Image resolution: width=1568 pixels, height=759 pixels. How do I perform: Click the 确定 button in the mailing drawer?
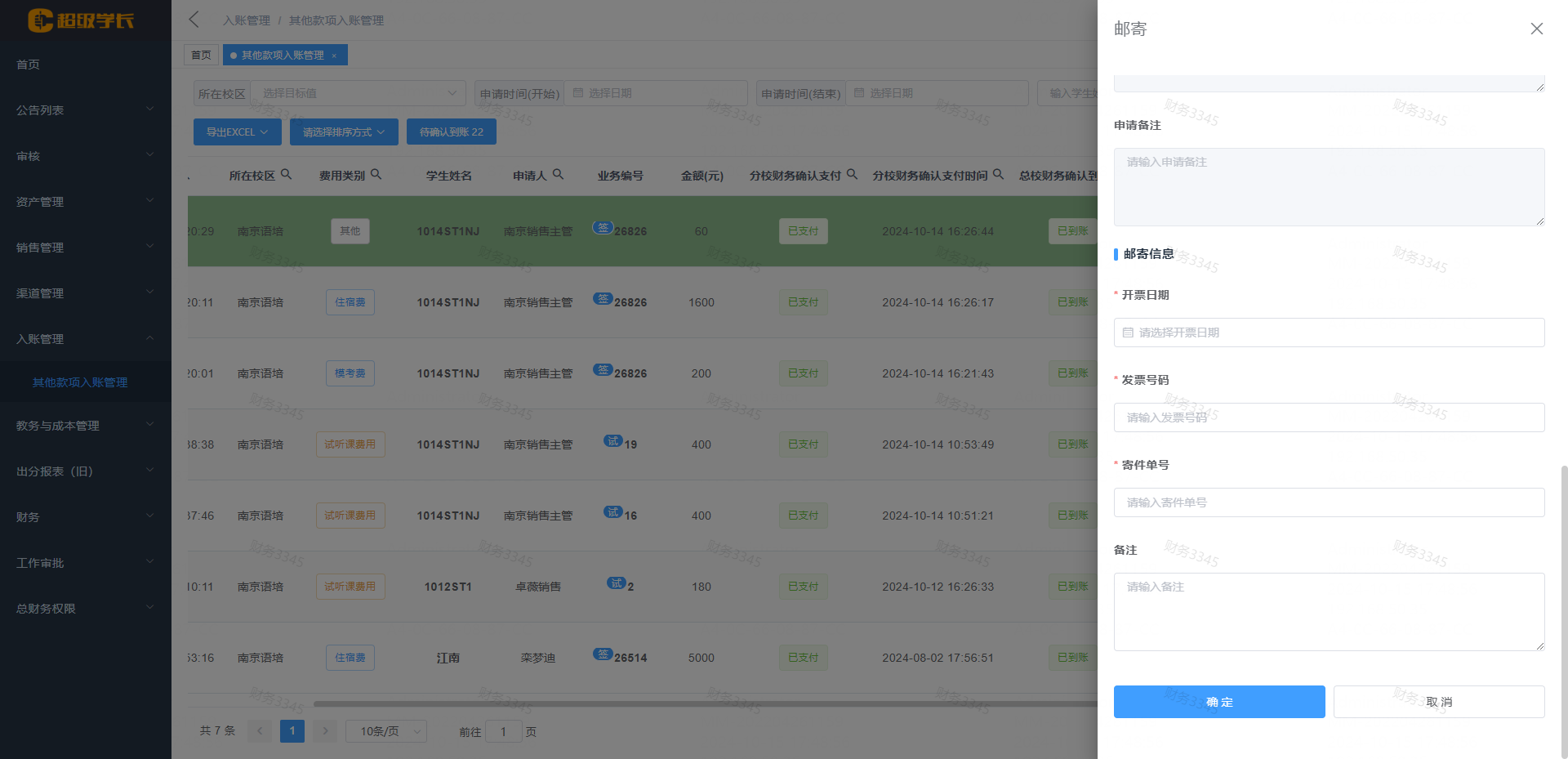(x=1218, y=702)
